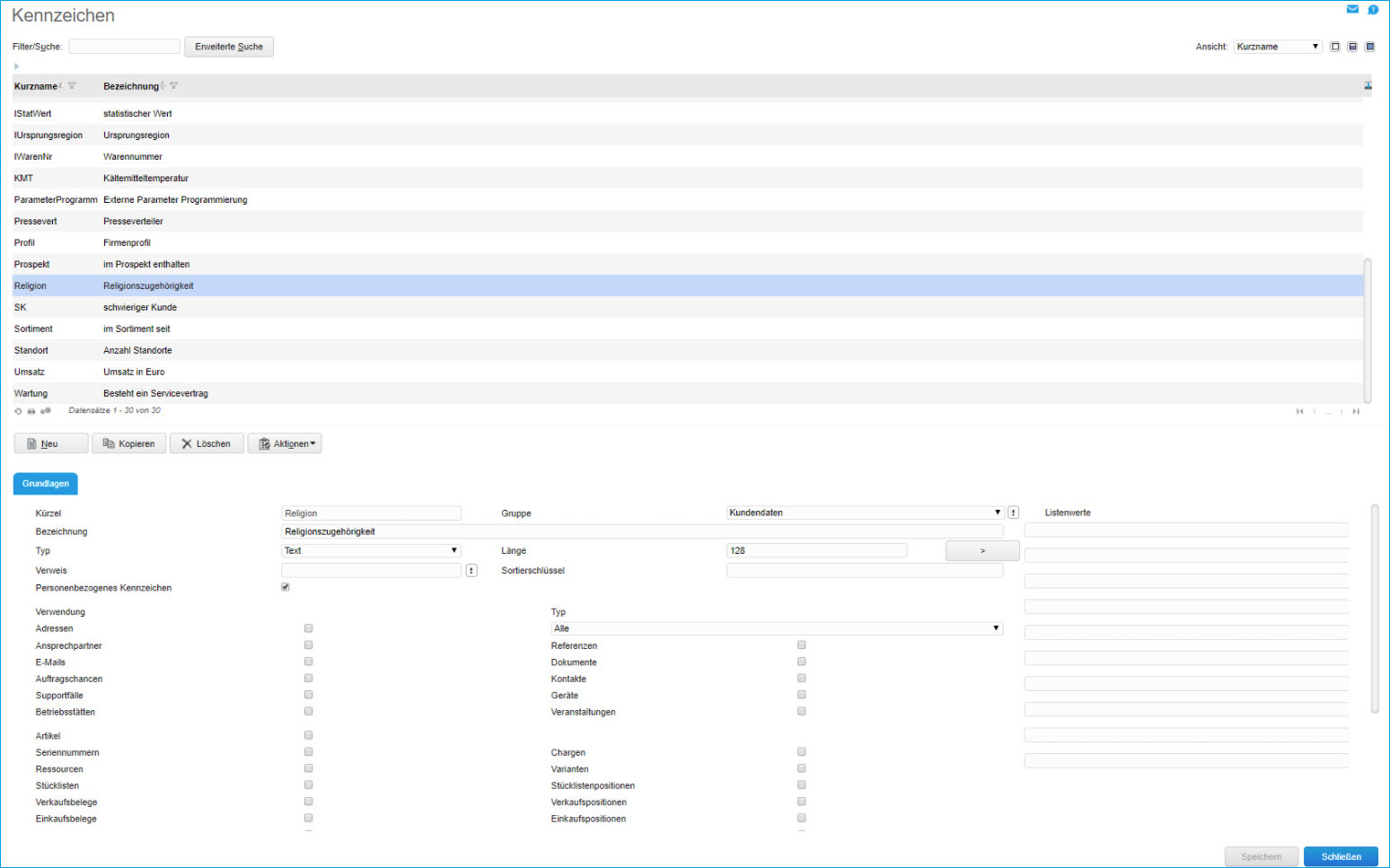Click the blue help question mark icon
This screenshot has width=1390, height=868.
[1373, 10]
